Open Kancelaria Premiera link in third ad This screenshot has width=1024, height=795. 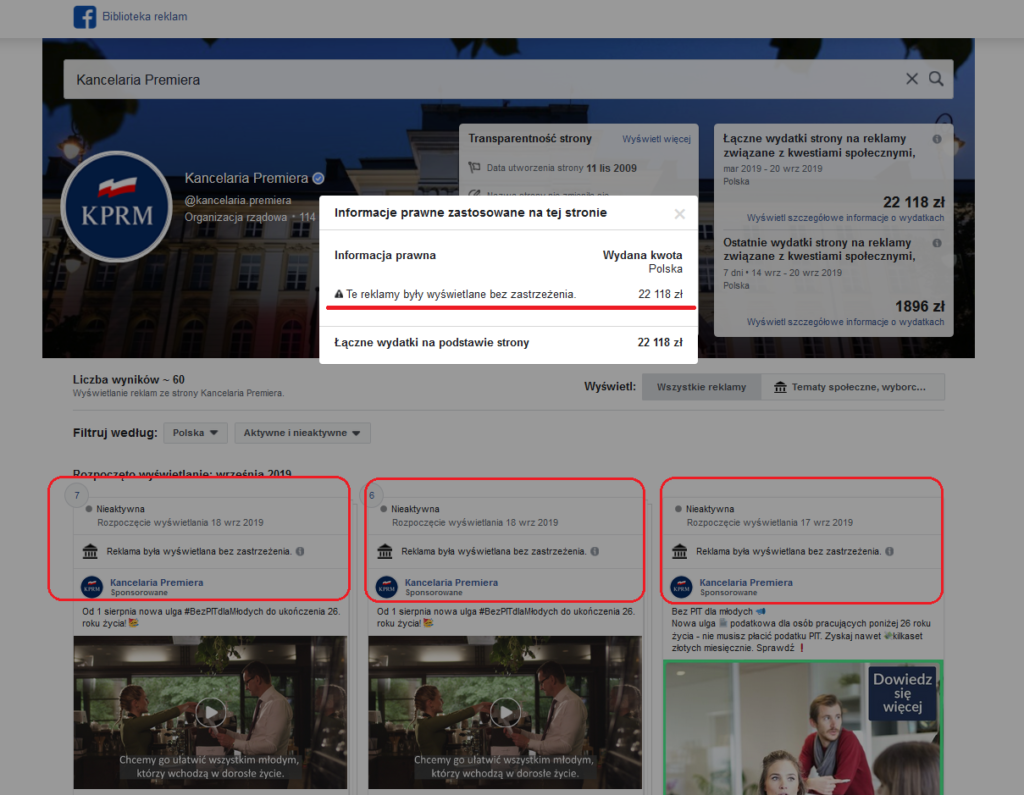[746, 582]
